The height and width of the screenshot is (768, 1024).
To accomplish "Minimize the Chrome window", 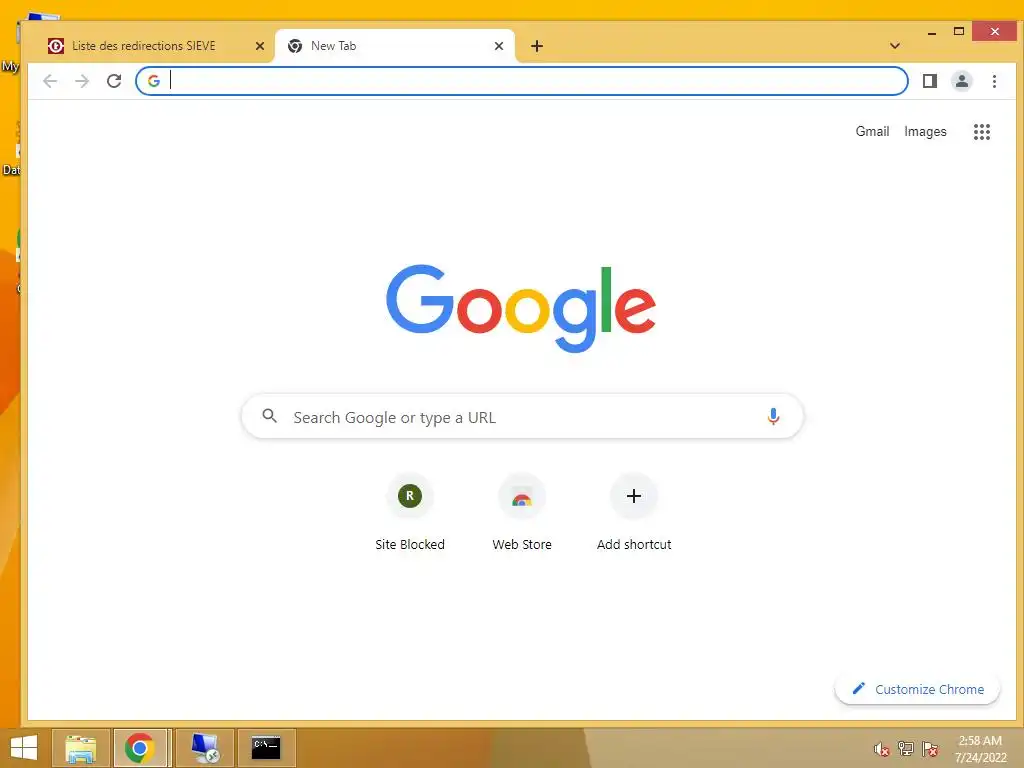I will [932, 32].
